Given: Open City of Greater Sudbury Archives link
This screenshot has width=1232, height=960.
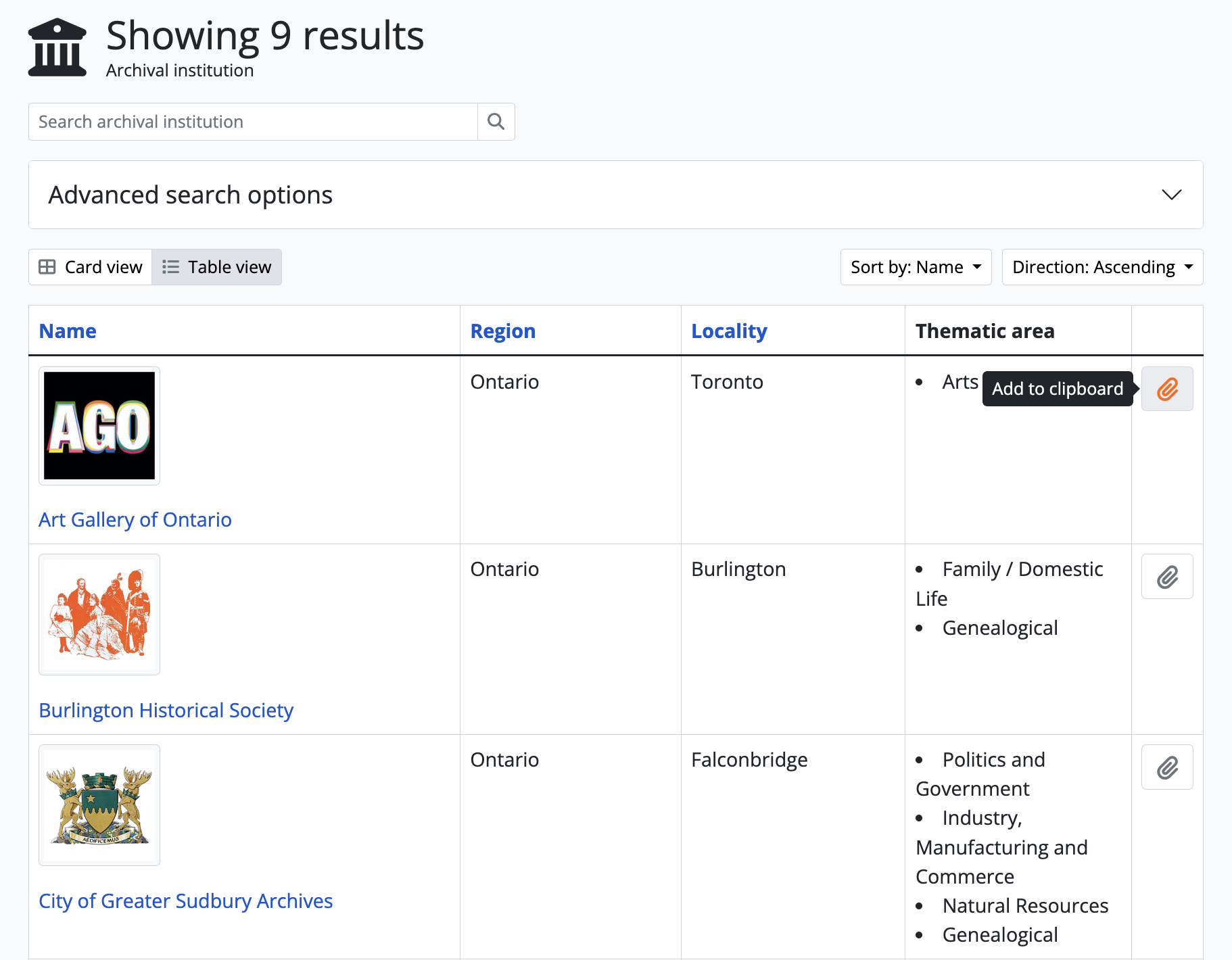Looking at the screenshot, I should [x=185, y=901].
